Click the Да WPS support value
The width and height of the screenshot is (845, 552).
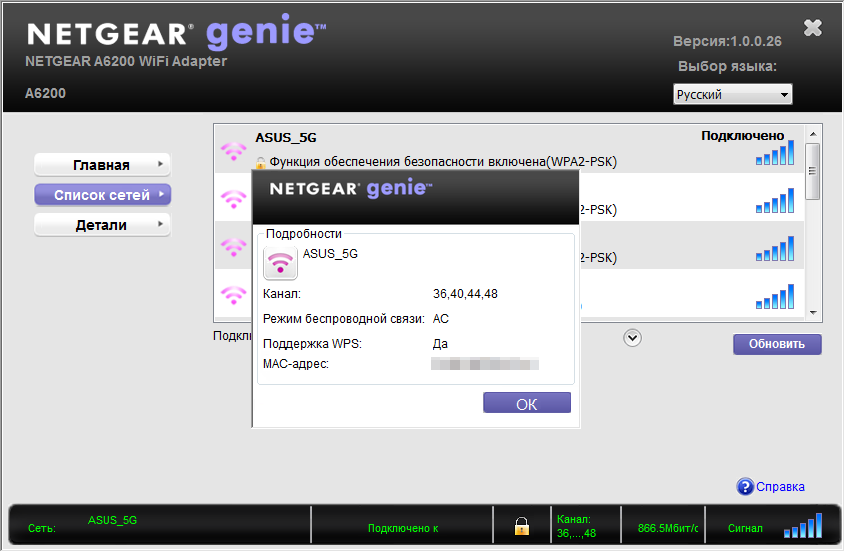coord(440,343)
